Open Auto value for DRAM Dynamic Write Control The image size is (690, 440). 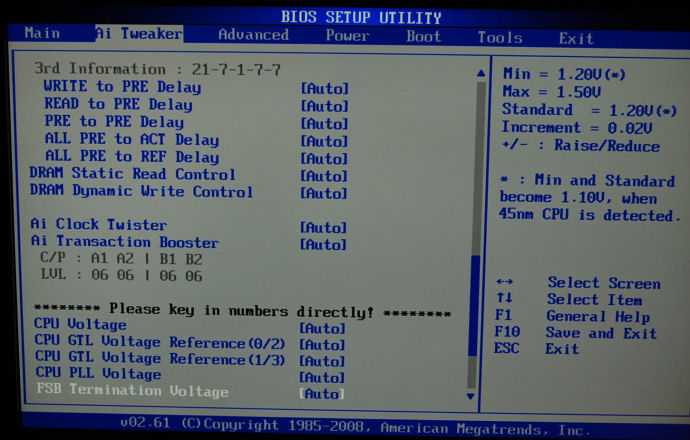click(x=324, y=193)
